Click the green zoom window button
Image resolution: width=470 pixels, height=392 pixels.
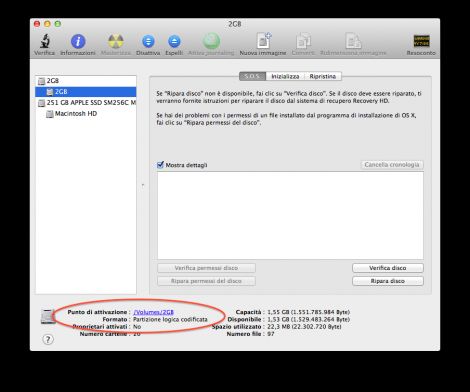pyautogui.click(x=58, y=24)
